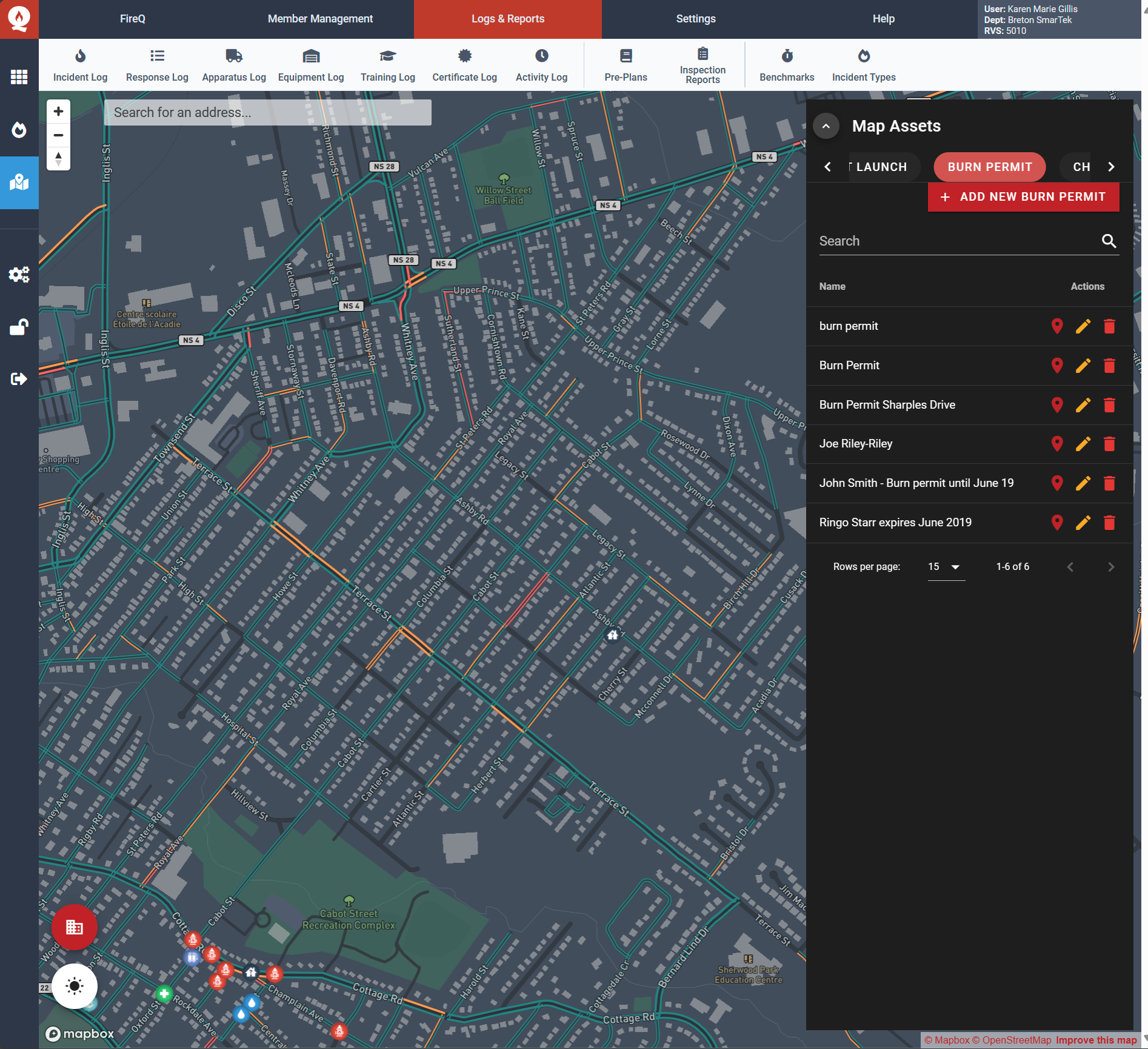
Task: Open the Benchmarks stopwatch icon
Action: click(x=787, y=57)
